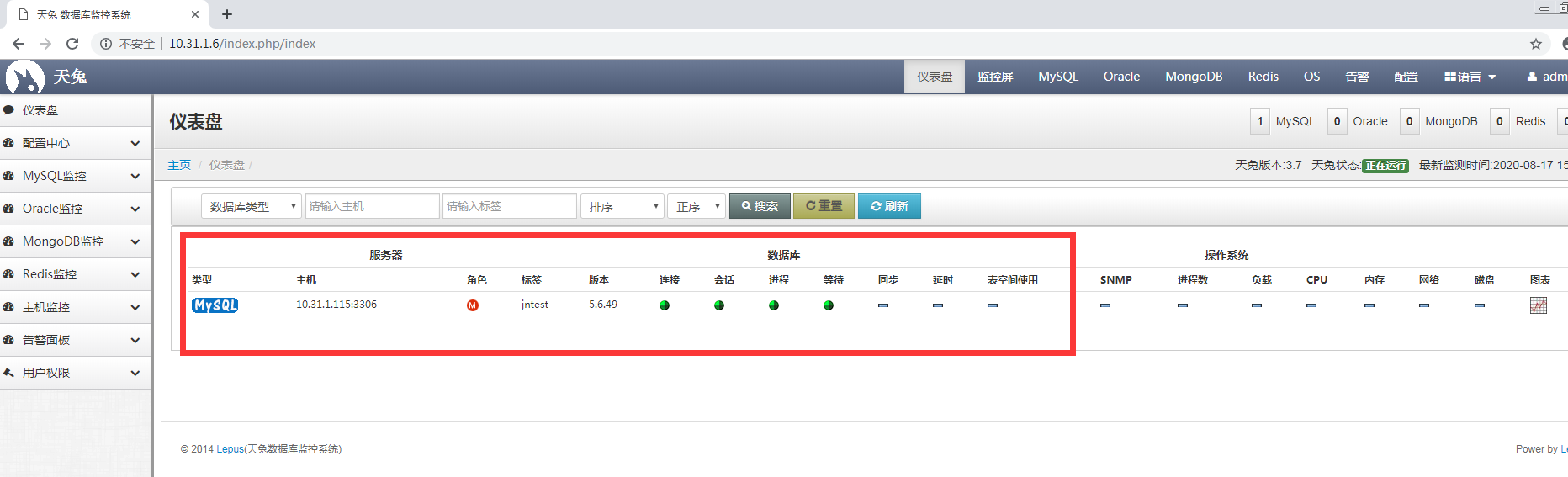Viewport: 1568px width, 477px height.
Task: Open the MySQL top menu
Action: 1058,77
